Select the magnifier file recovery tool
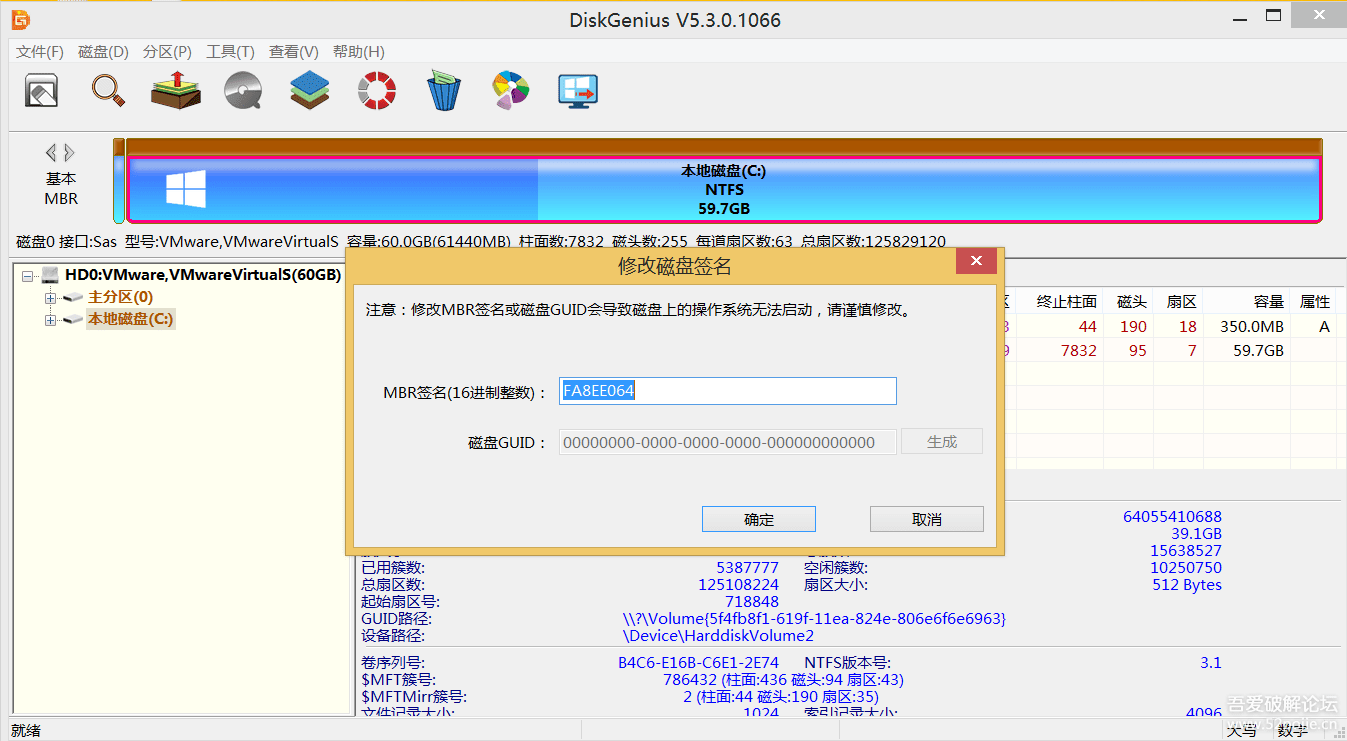The width and height of the screenshot is (1347, 741). 108,90
